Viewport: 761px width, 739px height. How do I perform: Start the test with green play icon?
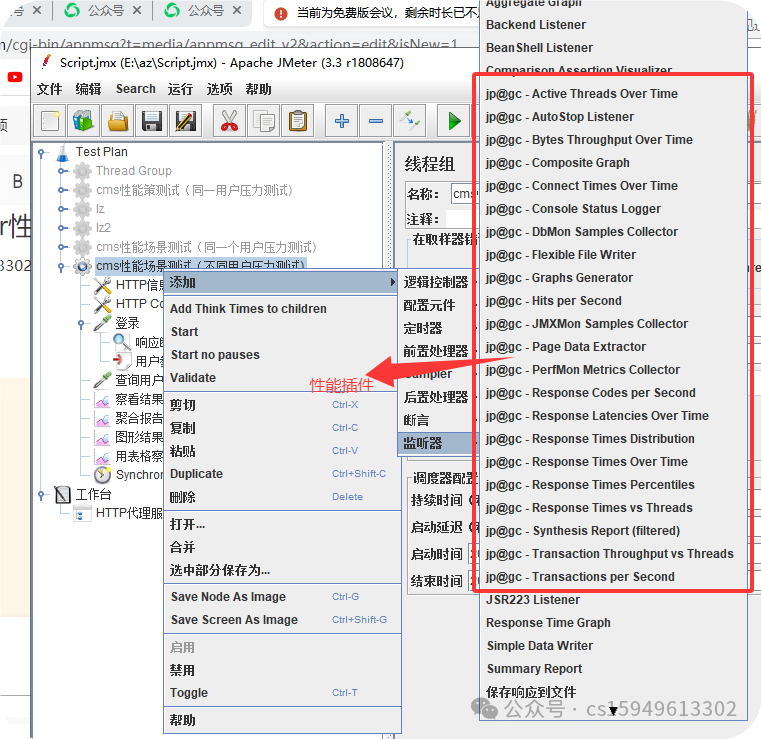454,121
